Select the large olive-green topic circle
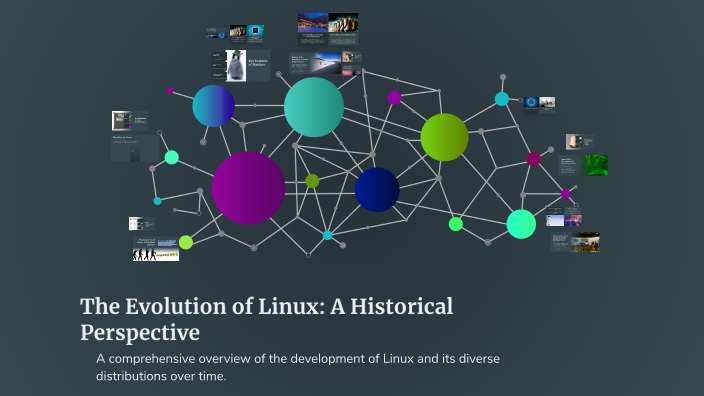The image size is (704, 396). (x=444, y=137)
